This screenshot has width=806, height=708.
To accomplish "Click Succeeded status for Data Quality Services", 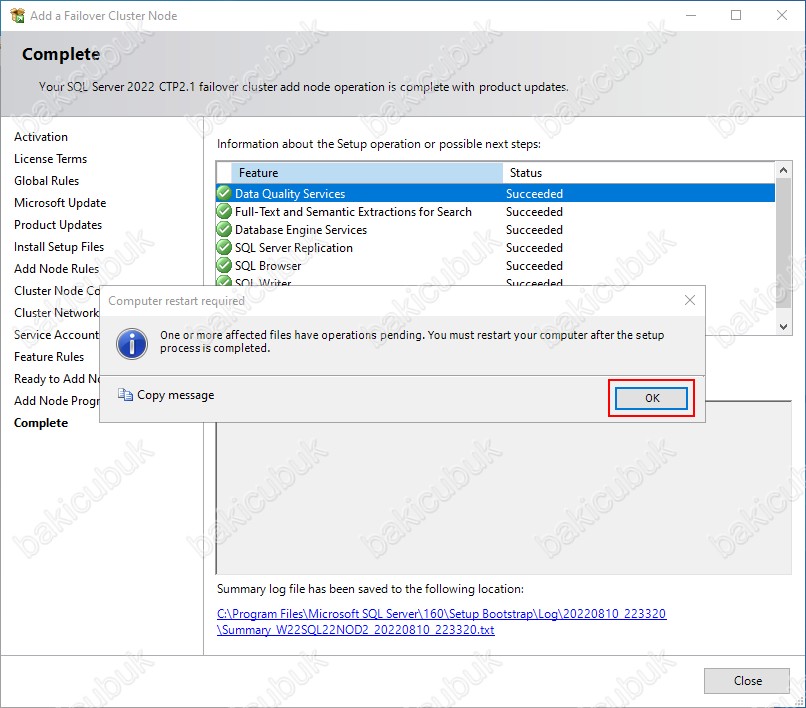I will coord(534,194).
